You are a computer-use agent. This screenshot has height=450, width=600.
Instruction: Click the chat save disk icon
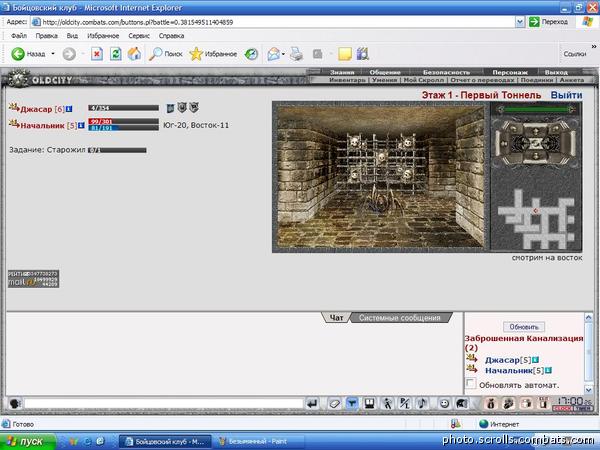(x=370, y=403)
